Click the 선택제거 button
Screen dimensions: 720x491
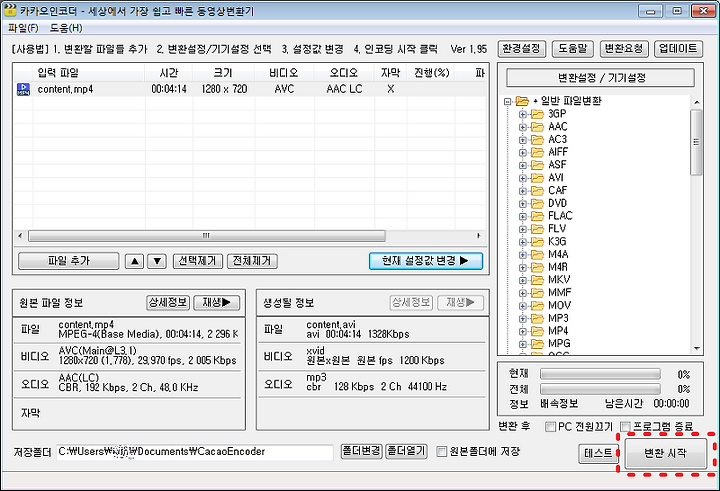(x=197, y=261)
